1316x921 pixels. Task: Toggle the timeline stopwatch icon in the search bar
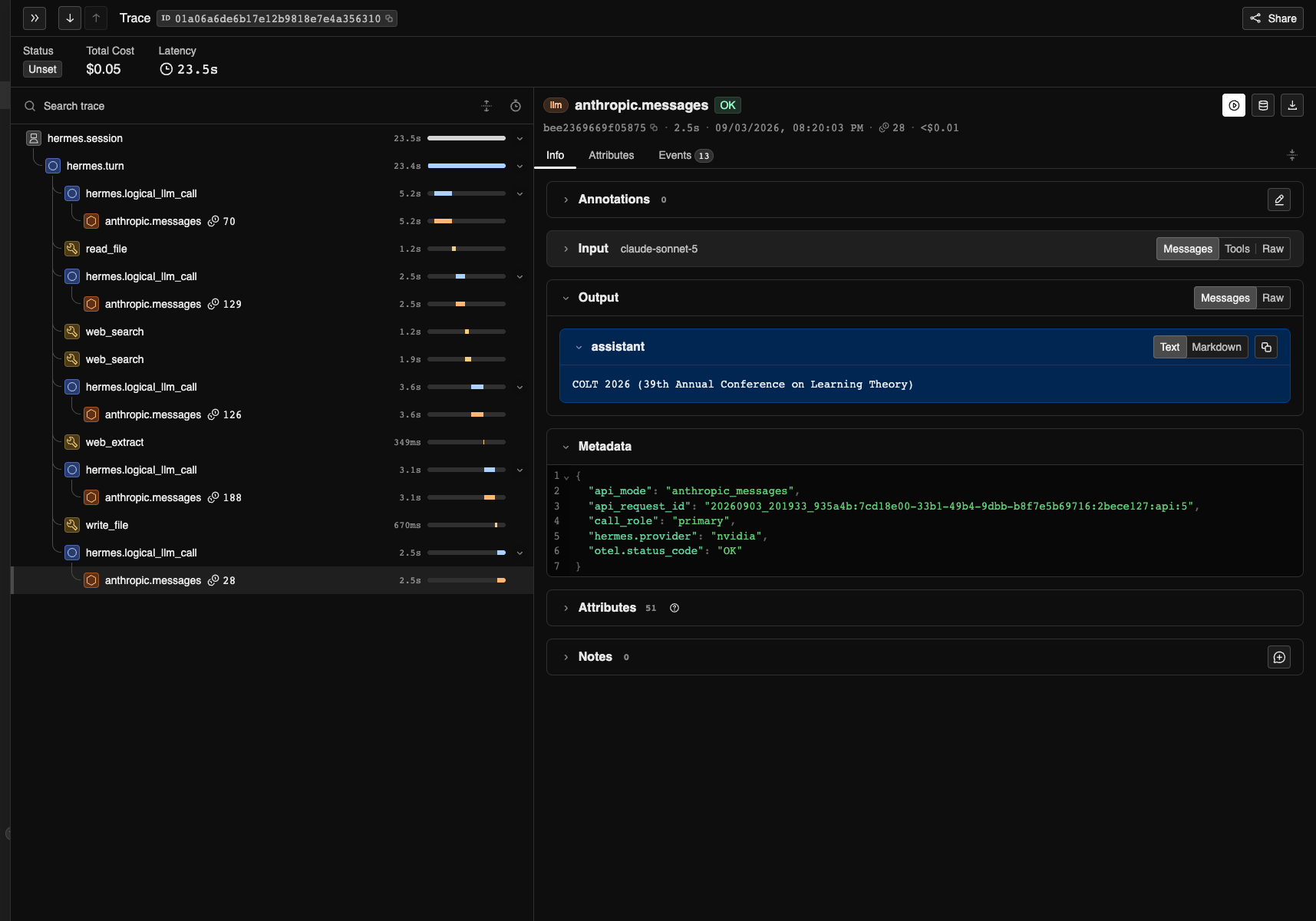tap(516, 106)
